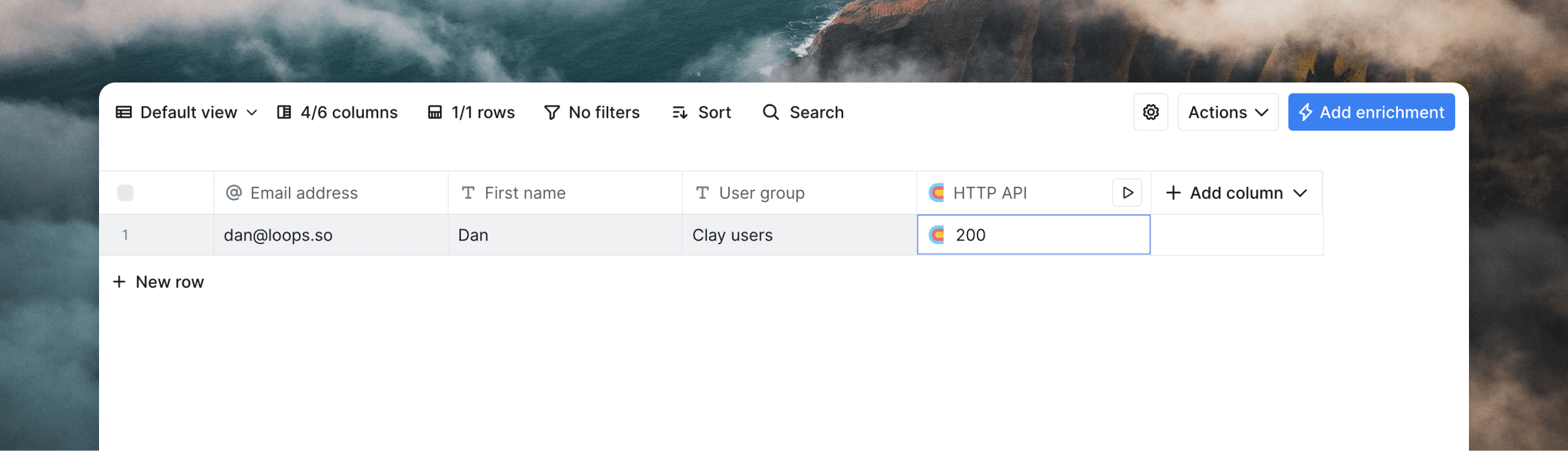Screen dimensions: 1568x451
Task: Open the 4/6 columns menu
Action: [337, 112]
